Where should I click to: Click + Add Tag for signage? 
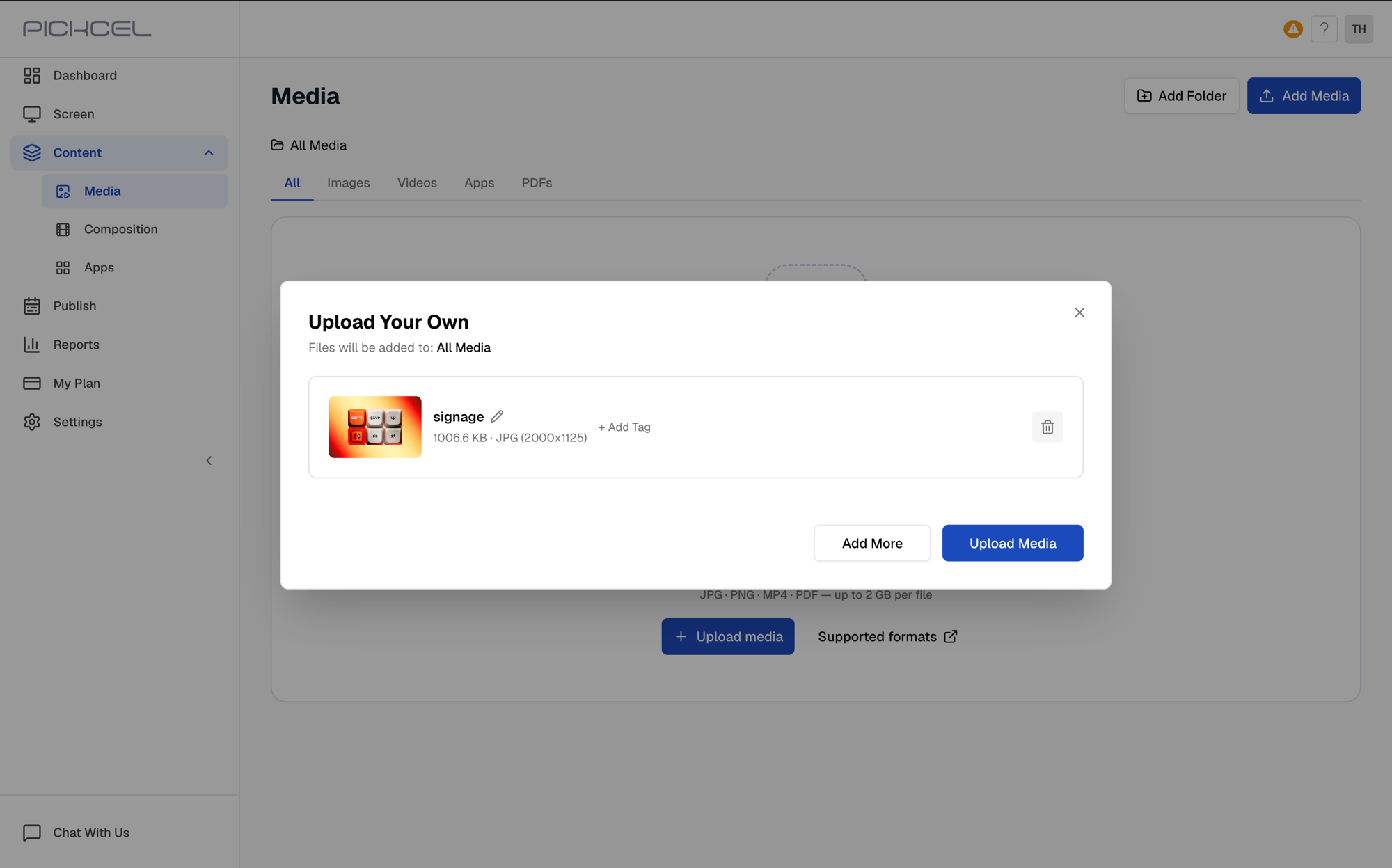[624, 427]
